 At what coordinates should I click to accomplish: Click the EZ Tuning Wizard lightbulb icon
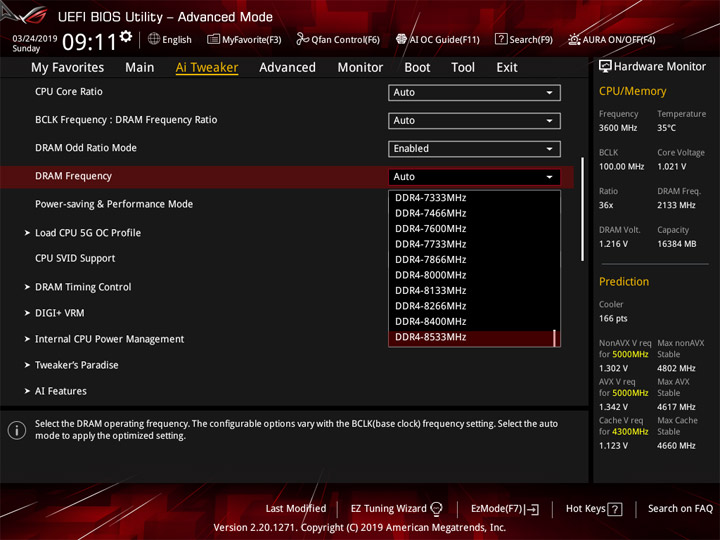pyautogui.click(x=436, y=509)
